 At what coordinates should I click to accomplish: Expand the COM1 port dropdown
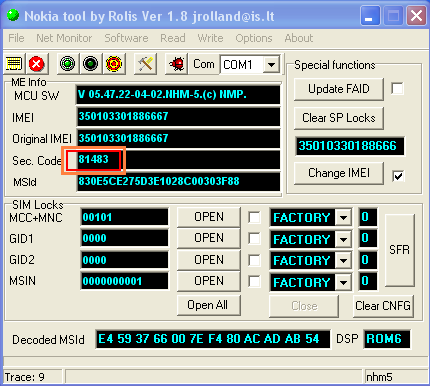click(272, 64)
